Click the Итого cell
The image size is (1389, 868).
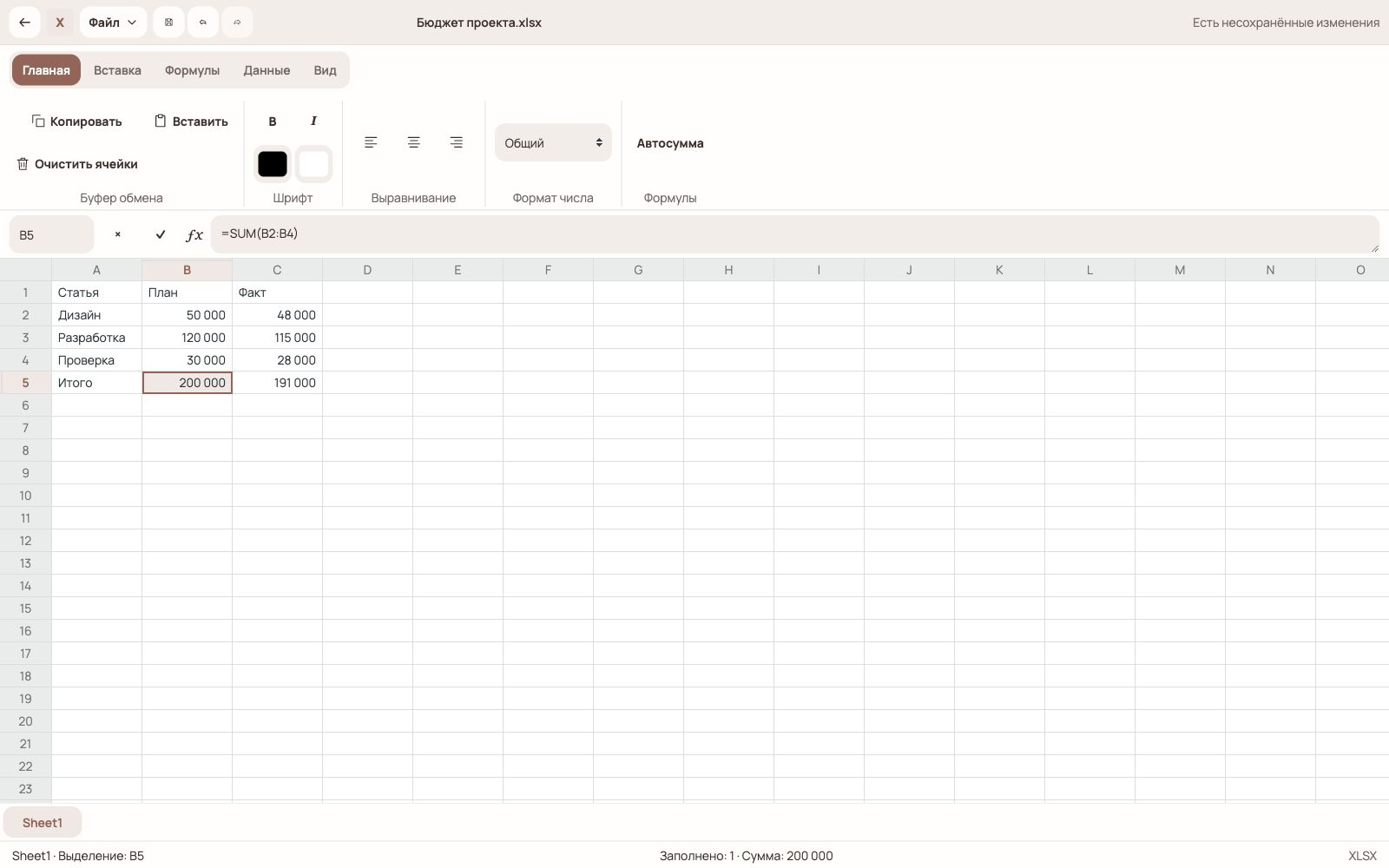96,383
